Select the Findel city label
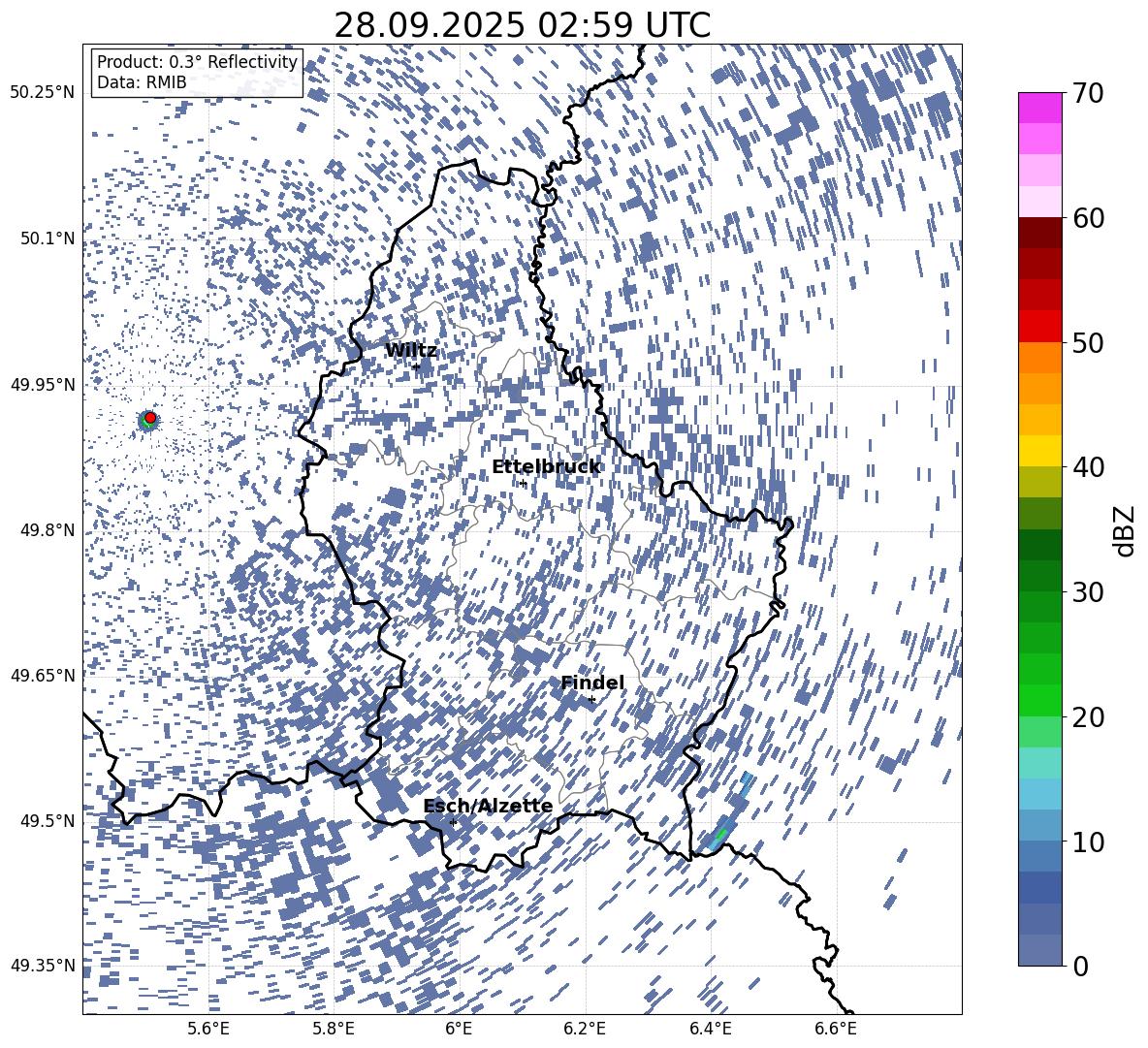This screenshot has width=1148, height=1048. tap(592, 683)
